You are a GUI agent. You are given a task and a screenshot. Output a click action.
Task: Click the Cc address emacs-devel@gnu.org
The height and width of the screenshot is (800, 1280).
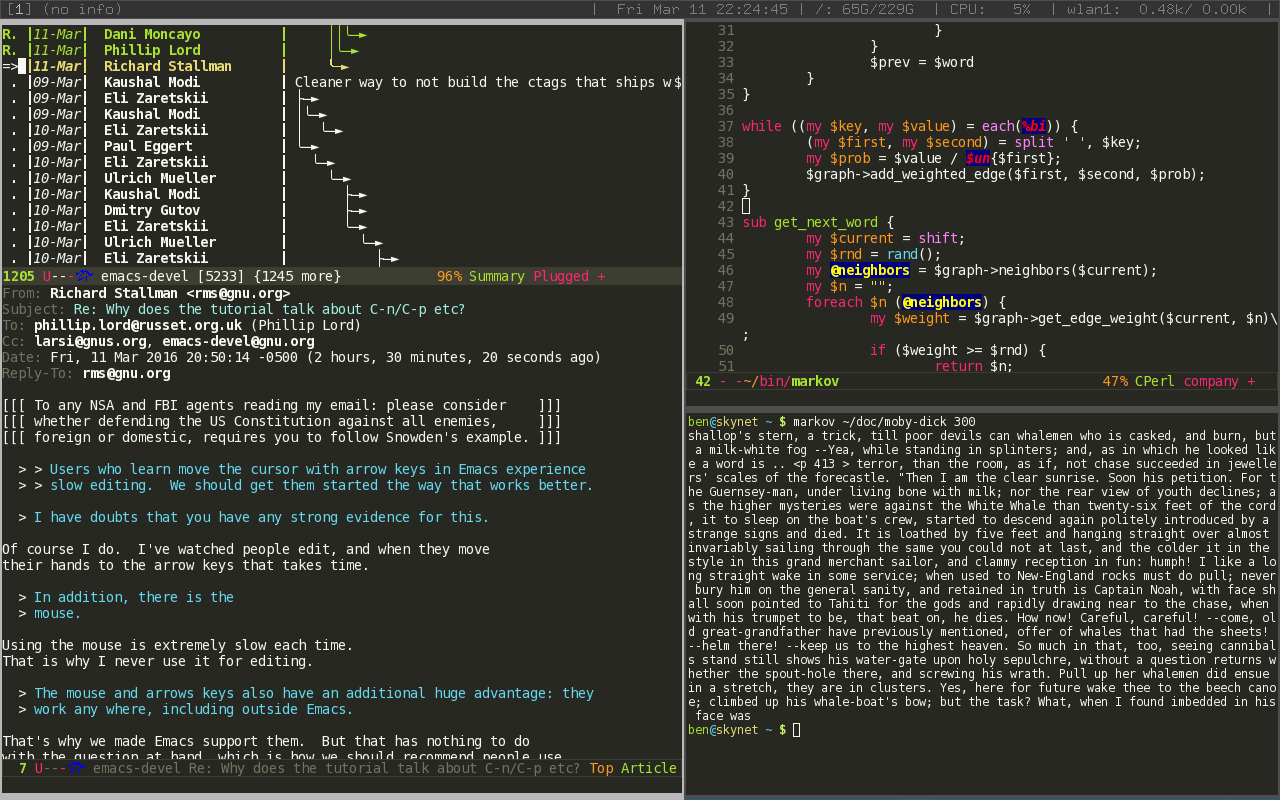238,341
